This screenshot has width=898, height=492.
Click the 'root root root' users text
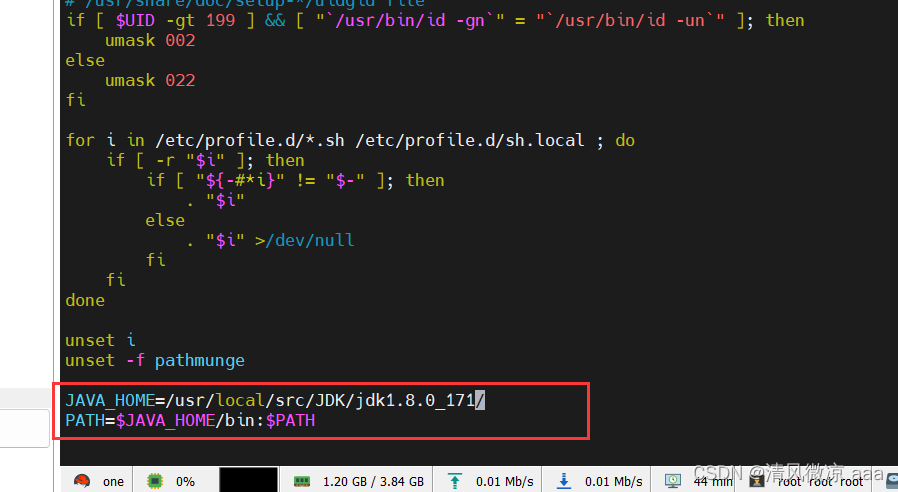click(820, 482)
